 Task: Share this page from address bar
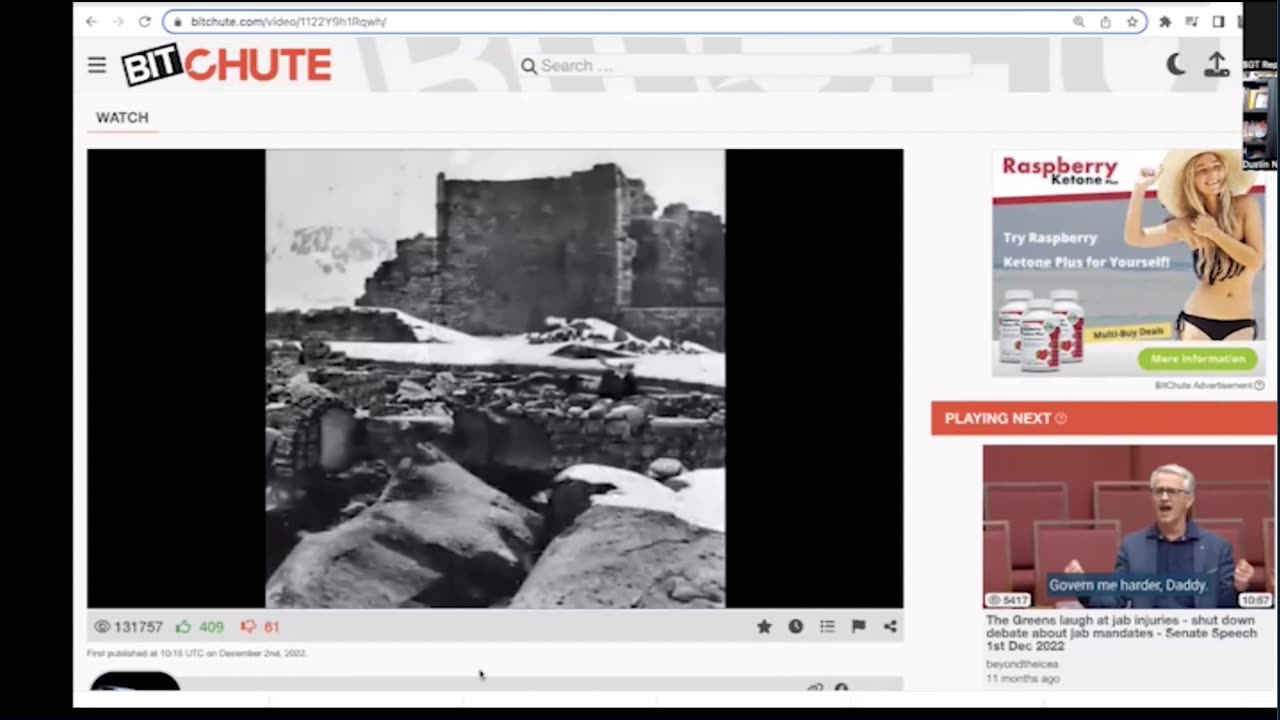pyautogui.click(x=1105, y=21)
